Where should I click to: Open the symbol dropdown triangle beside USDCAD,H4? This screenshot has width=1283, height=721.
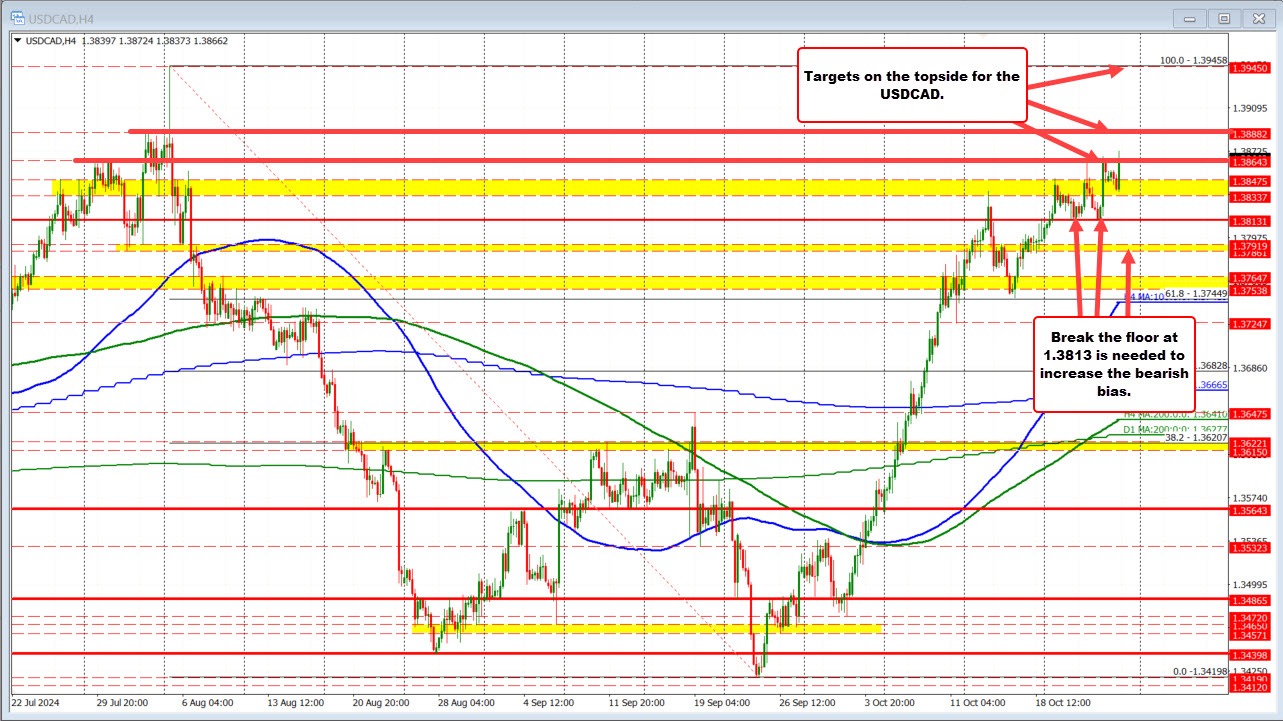coord(18,38)
